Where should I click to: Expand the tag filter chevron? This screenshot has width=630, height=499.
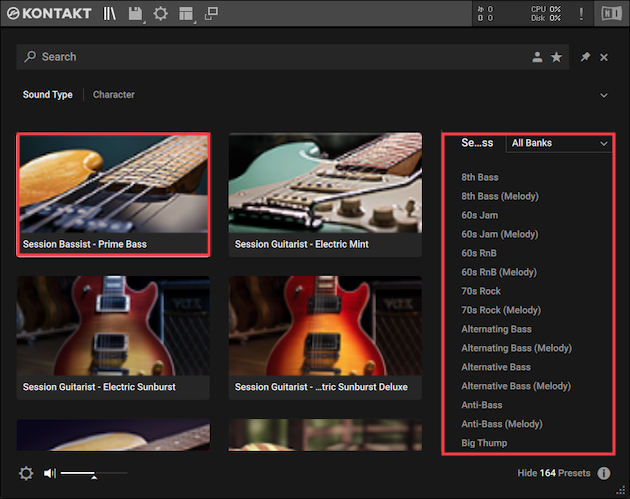tap(603, 95)
